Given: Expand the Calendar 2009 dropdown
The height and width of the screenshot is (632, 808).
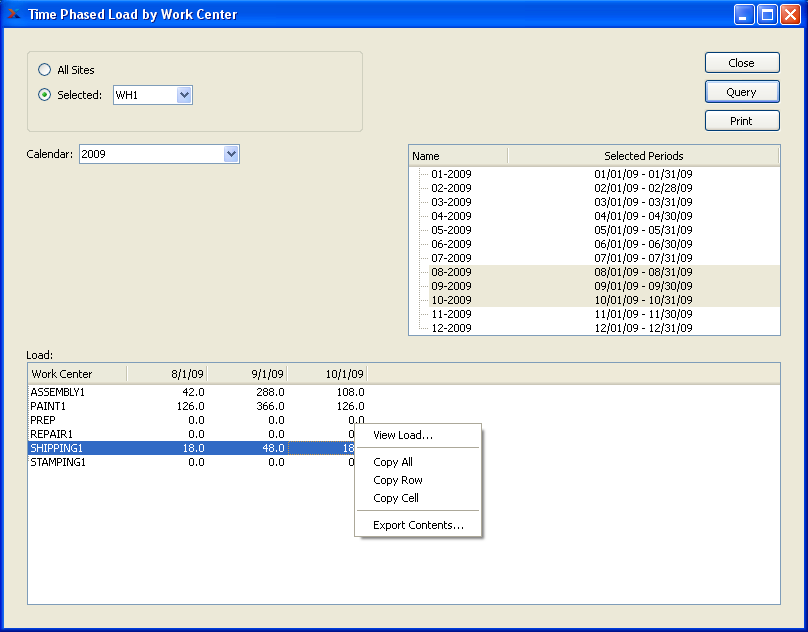Looking at the screenshot, I should coord(231,154).
